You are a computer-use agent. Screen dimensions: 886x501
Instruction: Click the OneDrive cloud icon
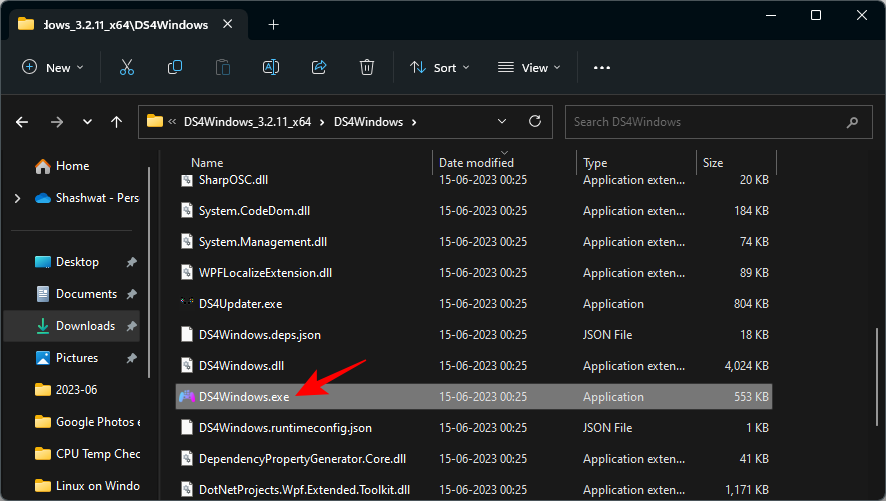click(x=42, y=198)
